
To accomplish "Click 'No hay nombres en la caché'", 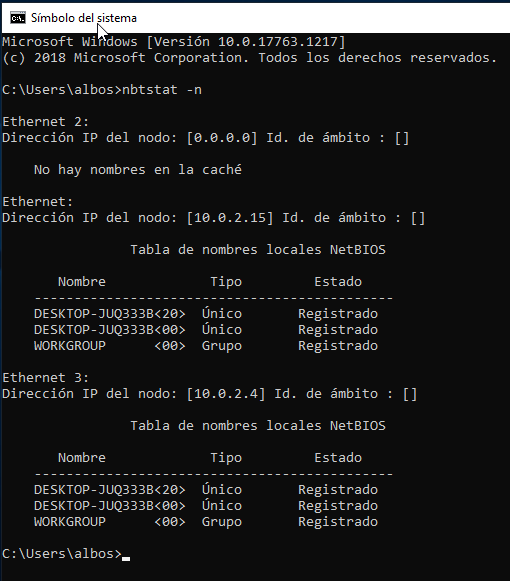I will click(138, 169).
